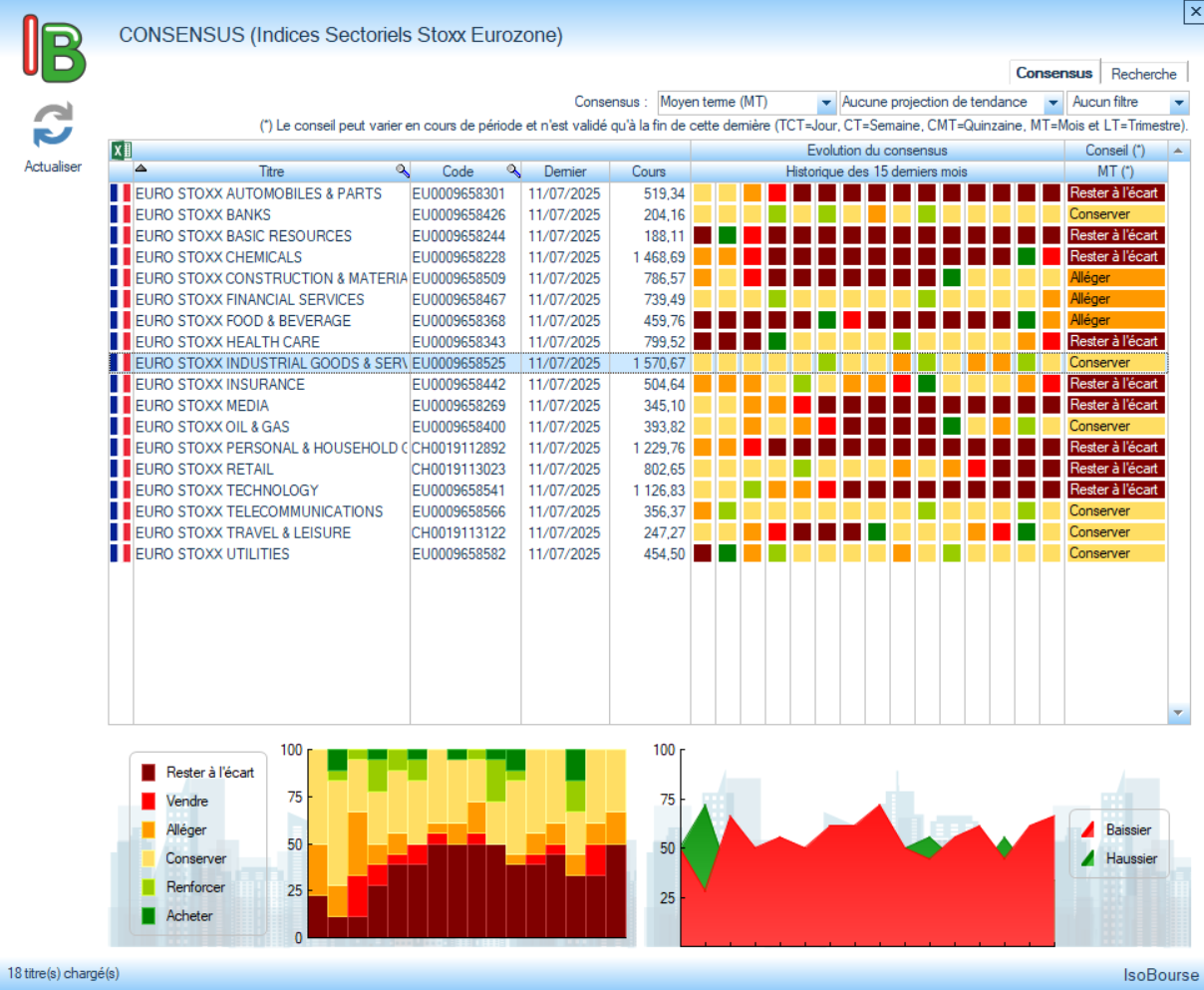Click the IsoBourse label in the status bar

tap(1161, 974)
